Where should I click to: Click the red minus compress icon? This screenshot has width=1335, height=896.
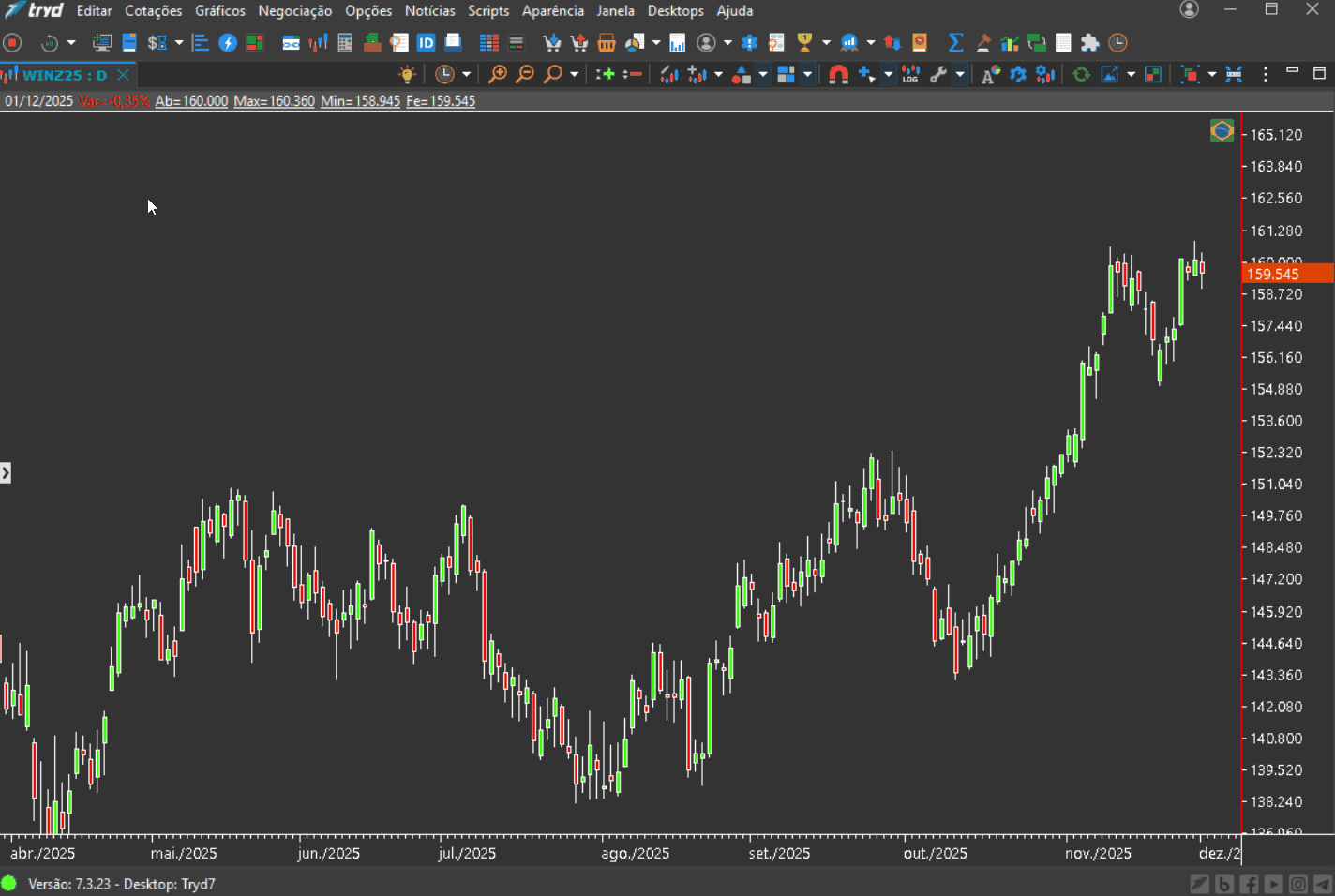pyautogui.click(x=633, y=74)
